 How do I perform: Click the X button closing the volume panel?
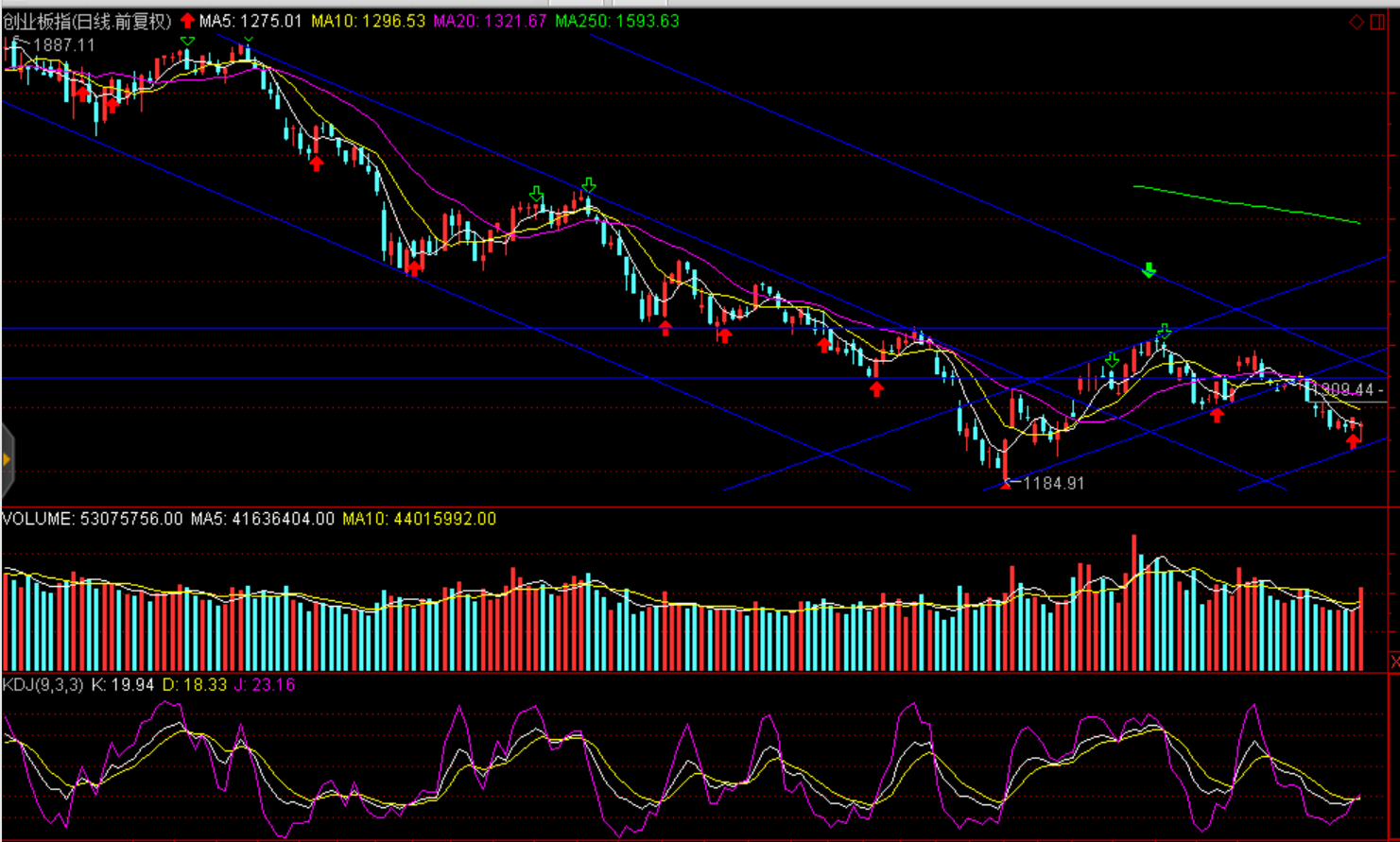tap(1393, 662)
